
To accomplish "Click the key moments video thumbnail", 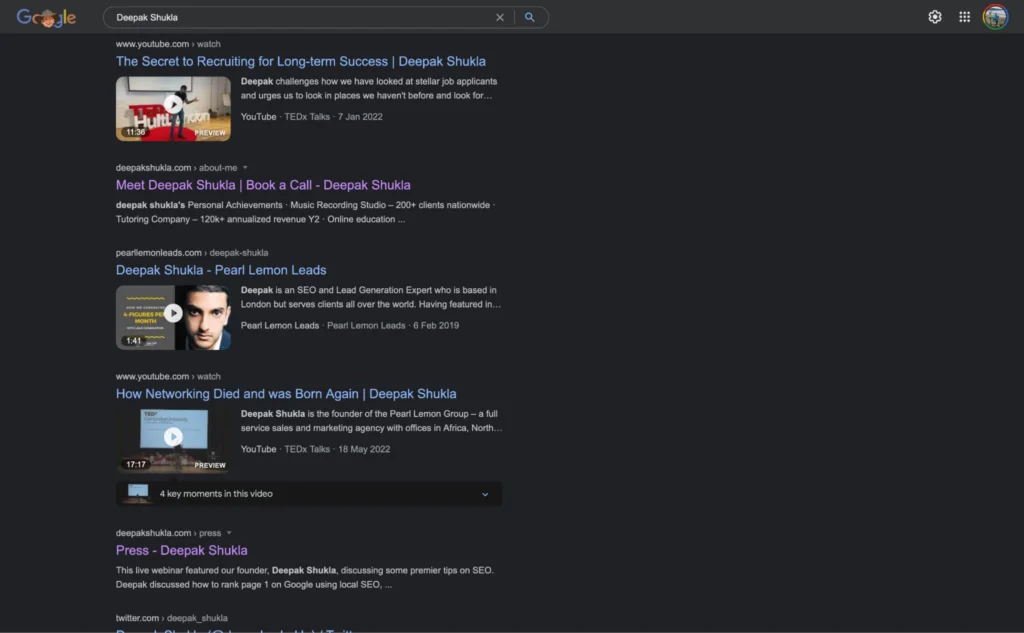I will point(138,494).
